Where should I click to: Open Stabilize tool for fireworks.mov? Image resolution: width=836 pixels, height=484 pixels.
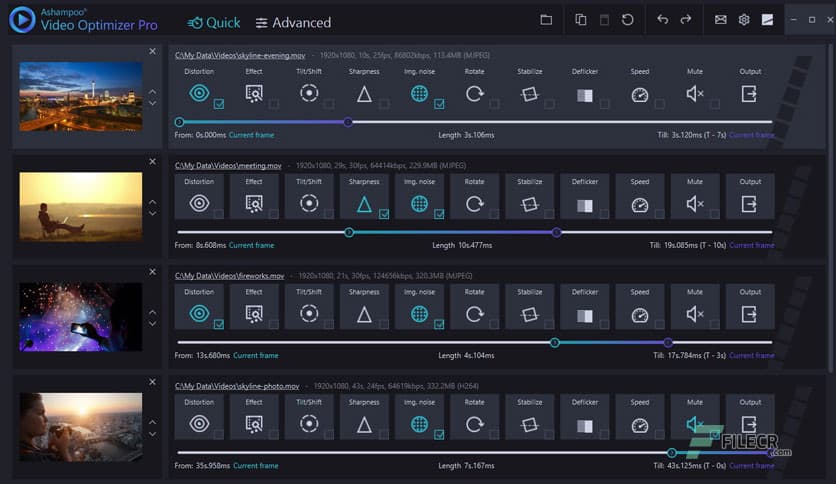[529, 315]
